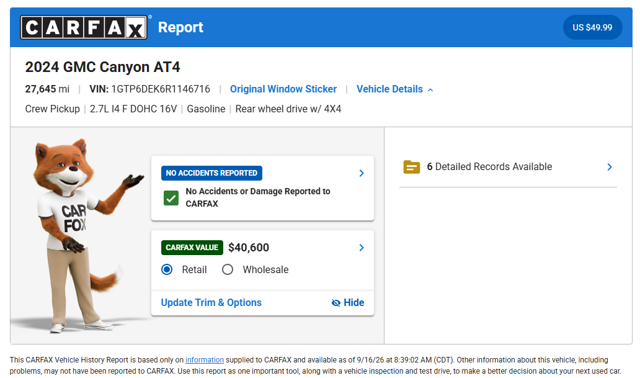Screen dimensions: 640x378
Task: Click the crossed-eye icon beside Hide
Action: tap(336, 303)
